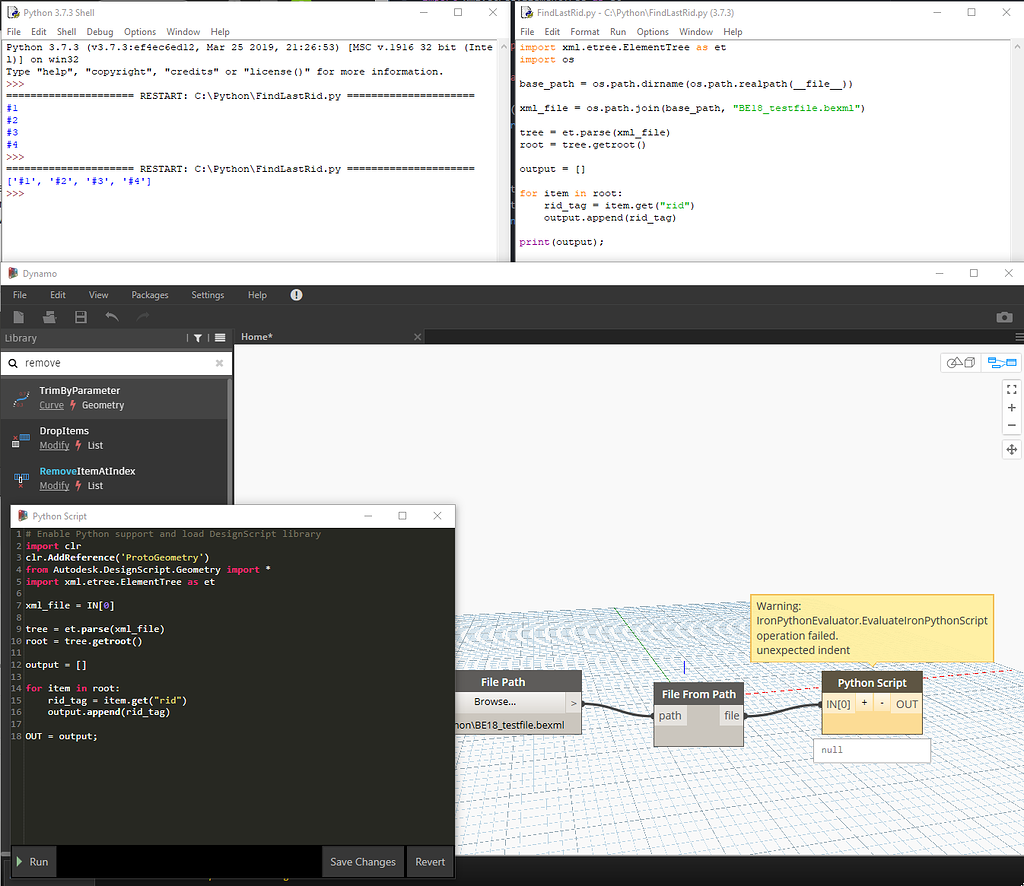Add an input port on Python Script node
This screenshot has width=1024, height=886.
[x=864, y=704]
